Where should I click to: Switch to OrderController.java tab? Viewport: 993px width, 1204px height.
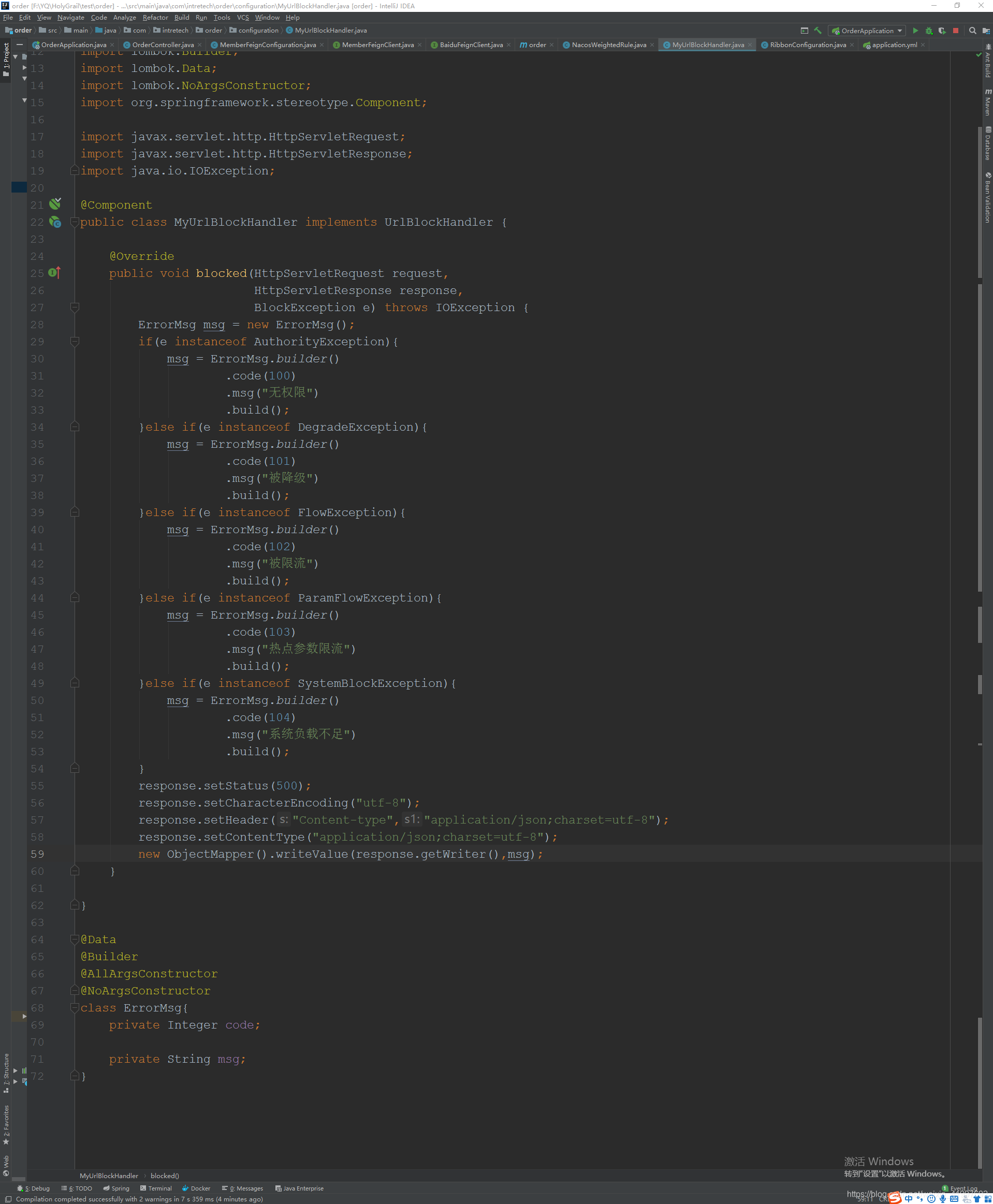pos(163,45)
